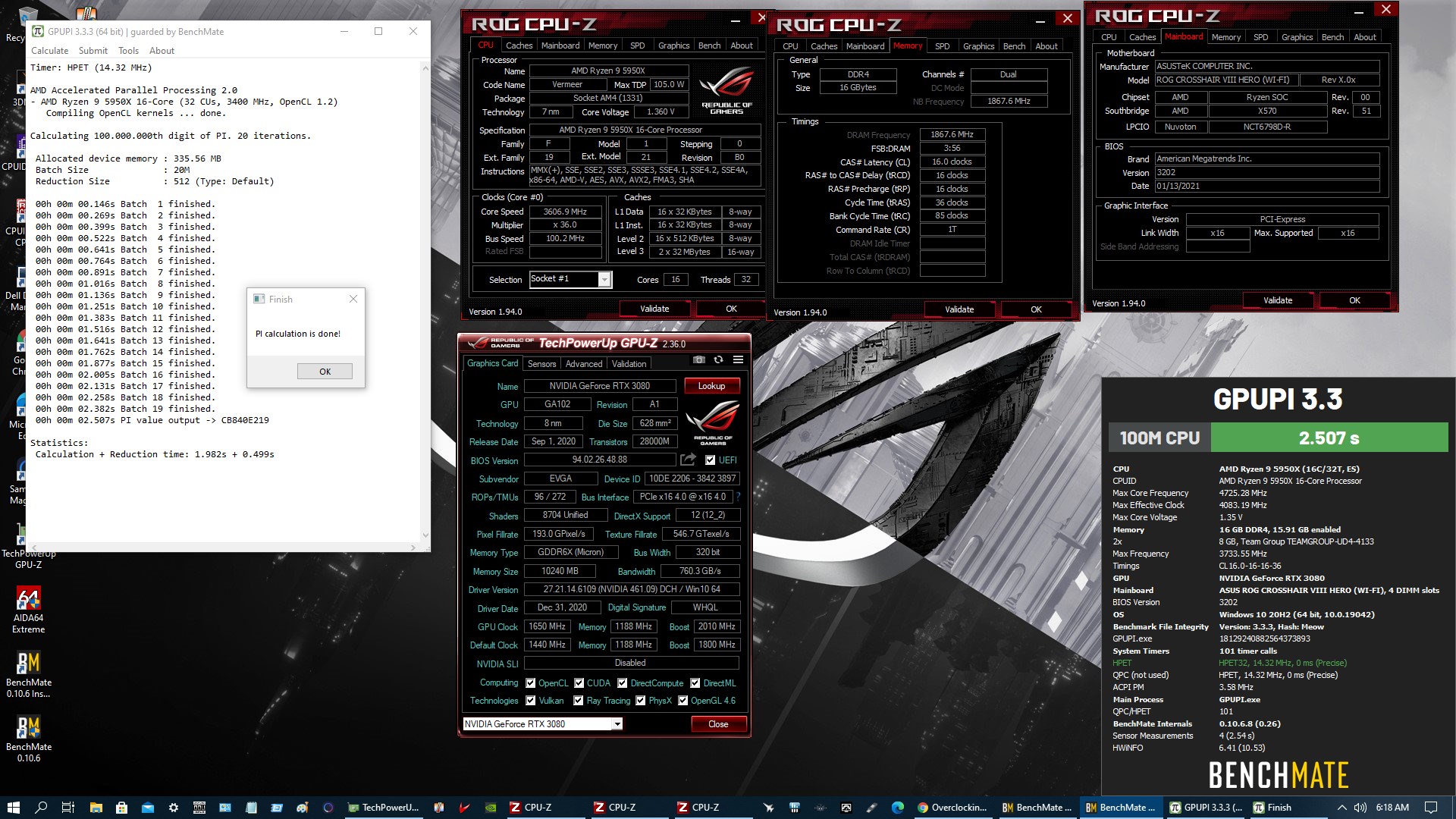Image resolution: width=1456 pixels, height=819 pixels.
Task: Click OK in CPU-Z Memory window
Action: [x=1036, y=309]
